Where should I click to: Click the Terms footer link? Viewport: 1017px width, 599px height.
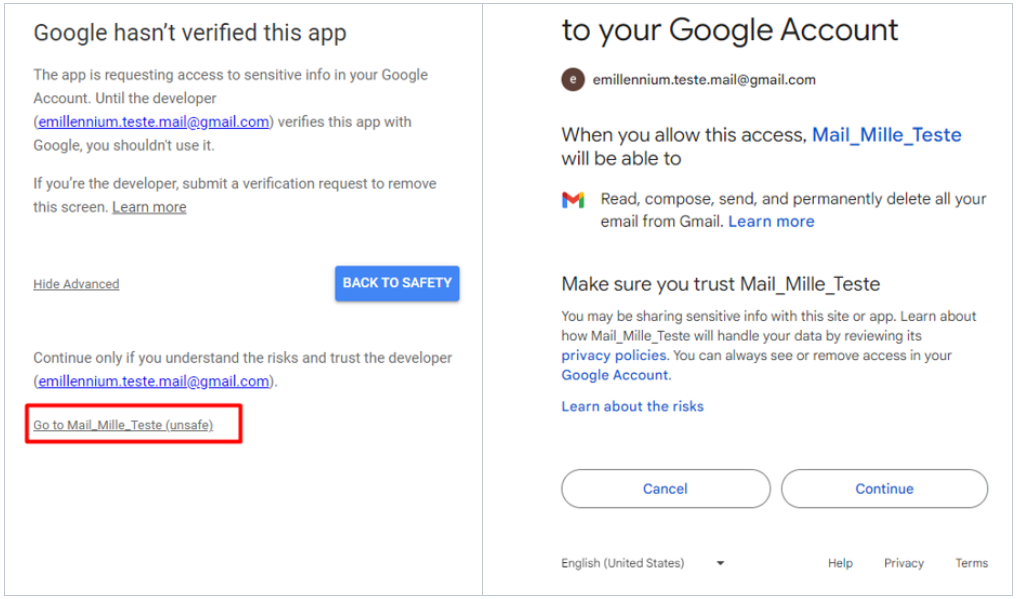971,563
